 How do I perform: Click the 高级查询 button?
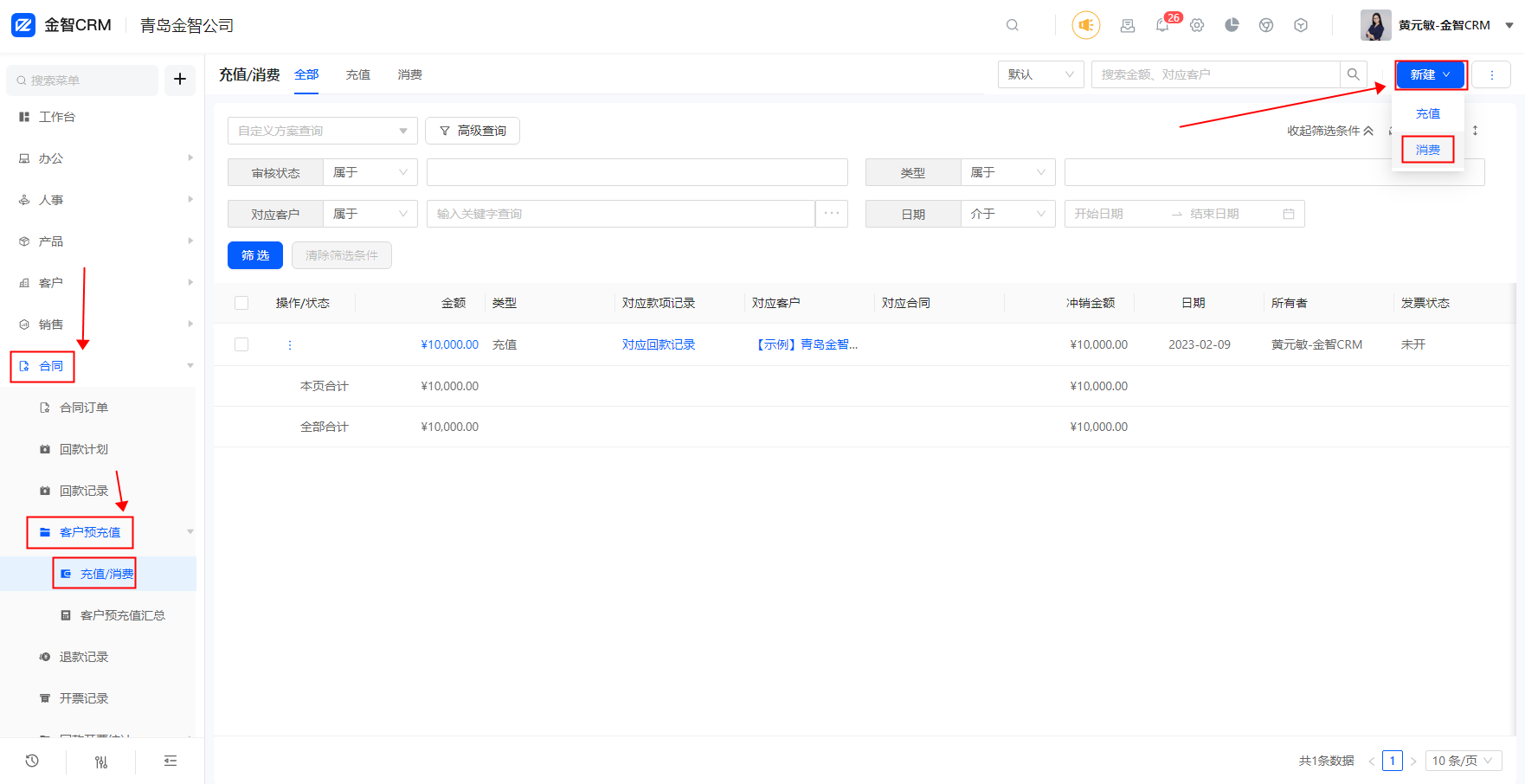pos(473,131)
